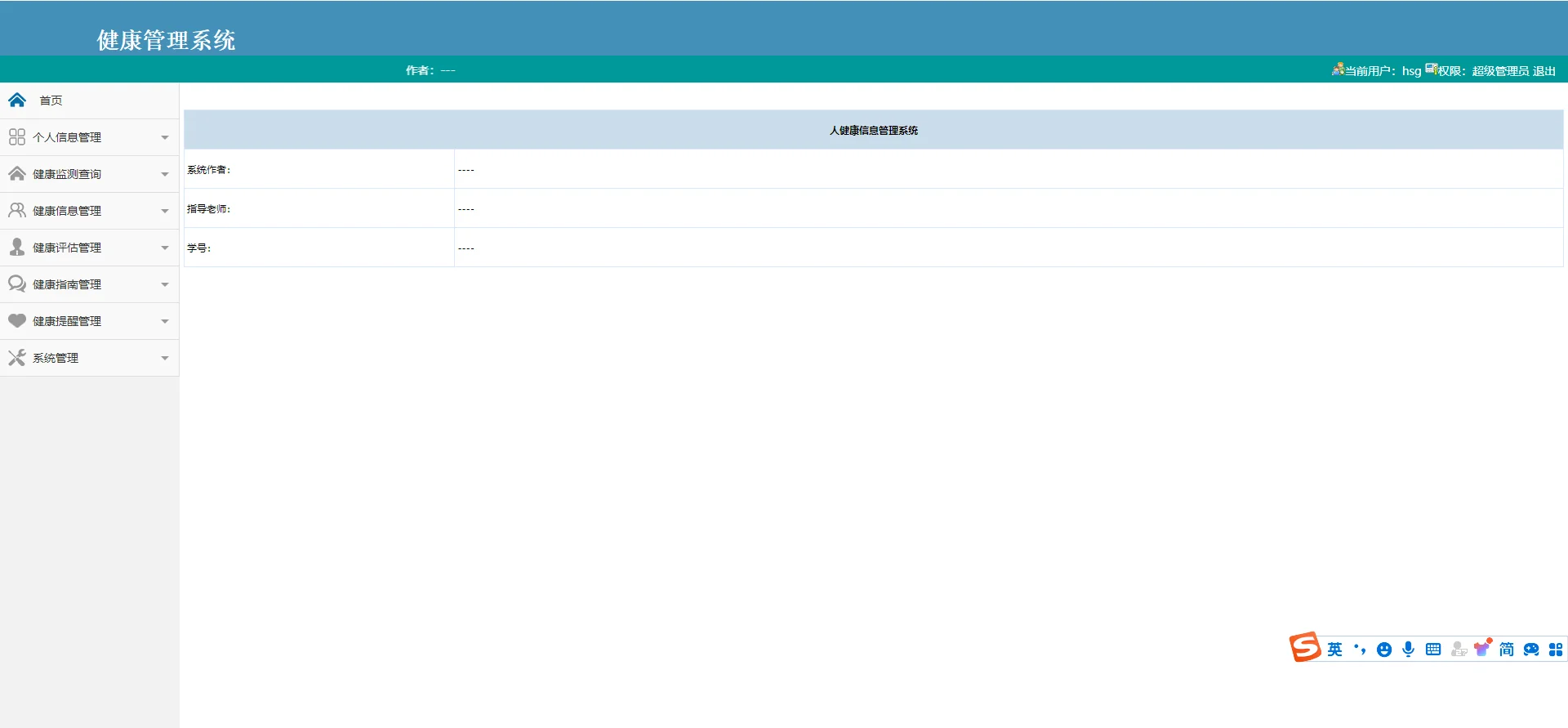Open the 健康指南管理 menu label
This screenshot has width=1568, height=728.
(67, 284)
